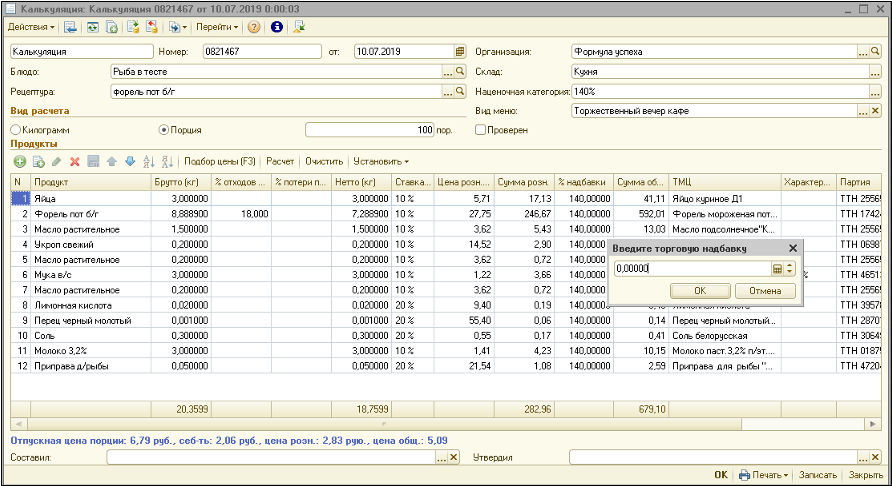Image resolution: width=892 pixels, height=486 pixels.
Task: Open selection list for Организация field
Action: coord(862,50)
